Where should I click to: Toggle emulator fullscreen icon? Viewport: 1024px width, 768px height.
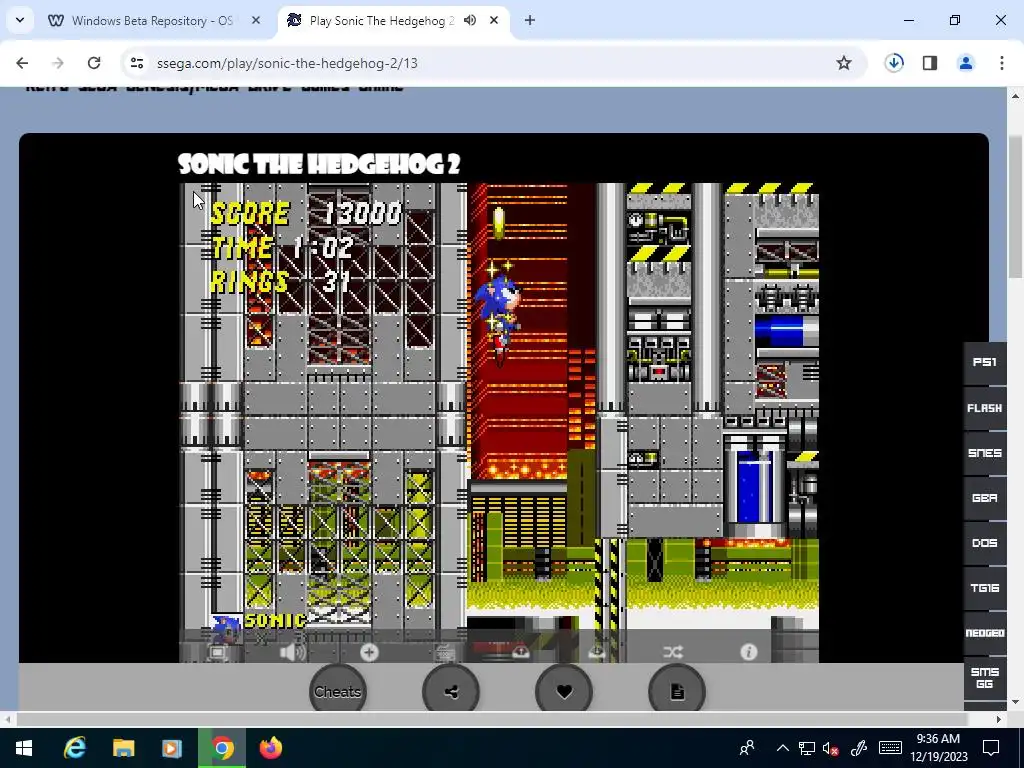tap(217, 652)
